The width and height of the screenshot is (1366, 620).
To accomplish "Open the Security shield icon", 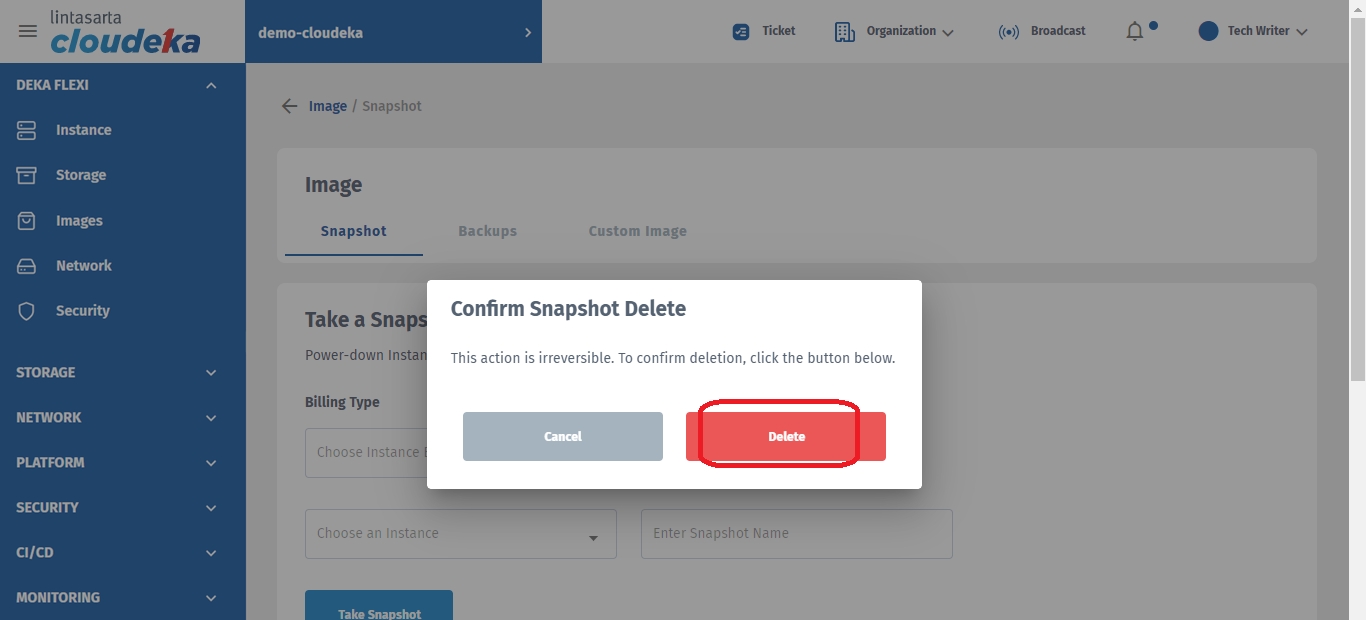I will click(26, 311).
